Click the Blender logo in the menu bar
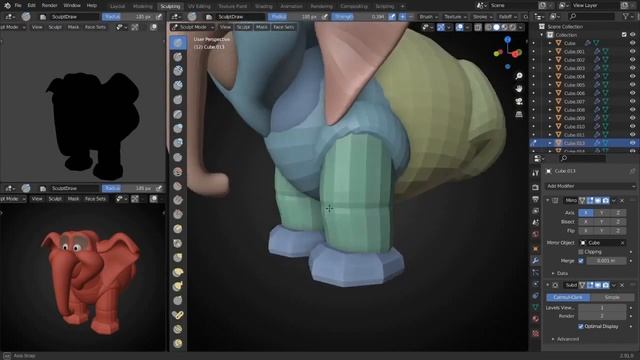640x360 pixels. (x=7, y=6)
